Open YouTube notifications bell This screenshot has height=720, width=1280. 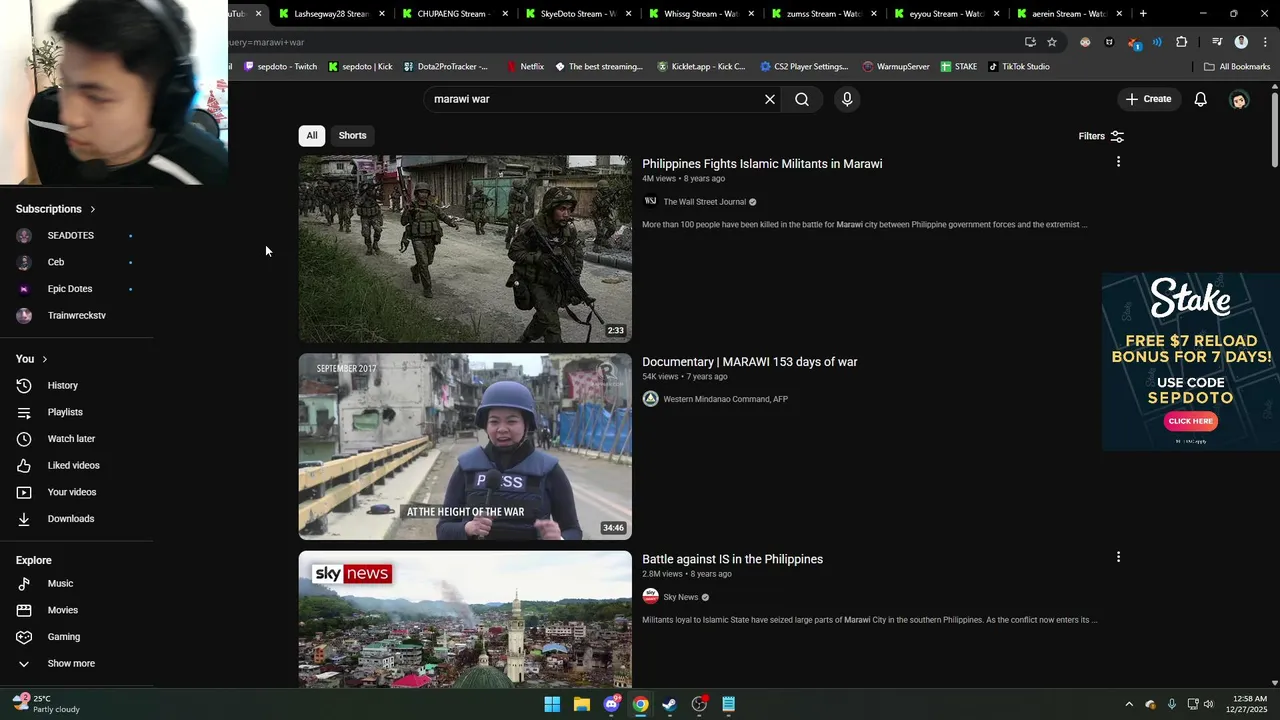coord(1201,99)
